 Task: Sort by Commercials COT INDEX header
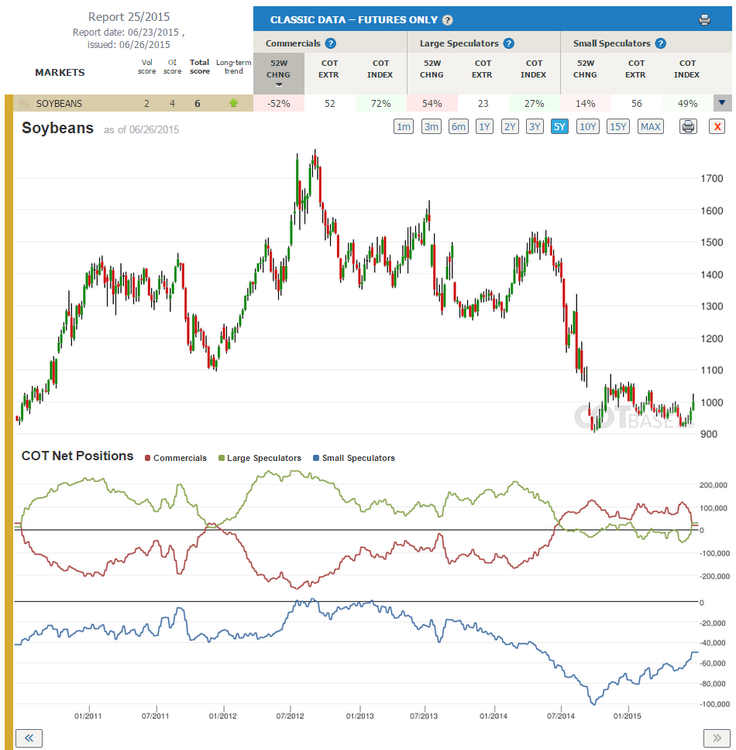coord(380,69)
